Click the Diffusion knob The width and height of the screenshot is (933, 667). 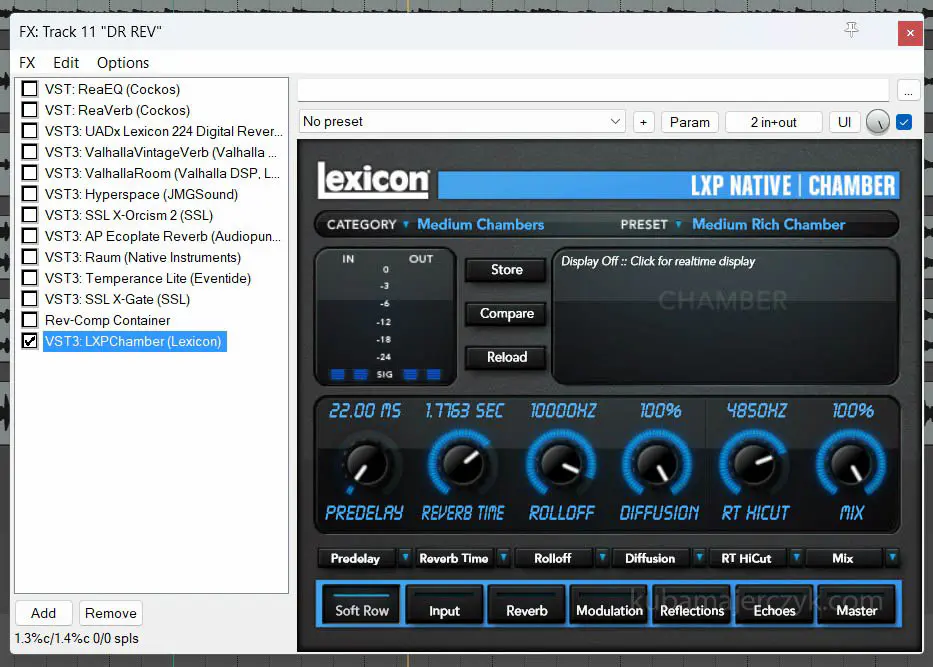pyautogui.click(x=658, y=462)
